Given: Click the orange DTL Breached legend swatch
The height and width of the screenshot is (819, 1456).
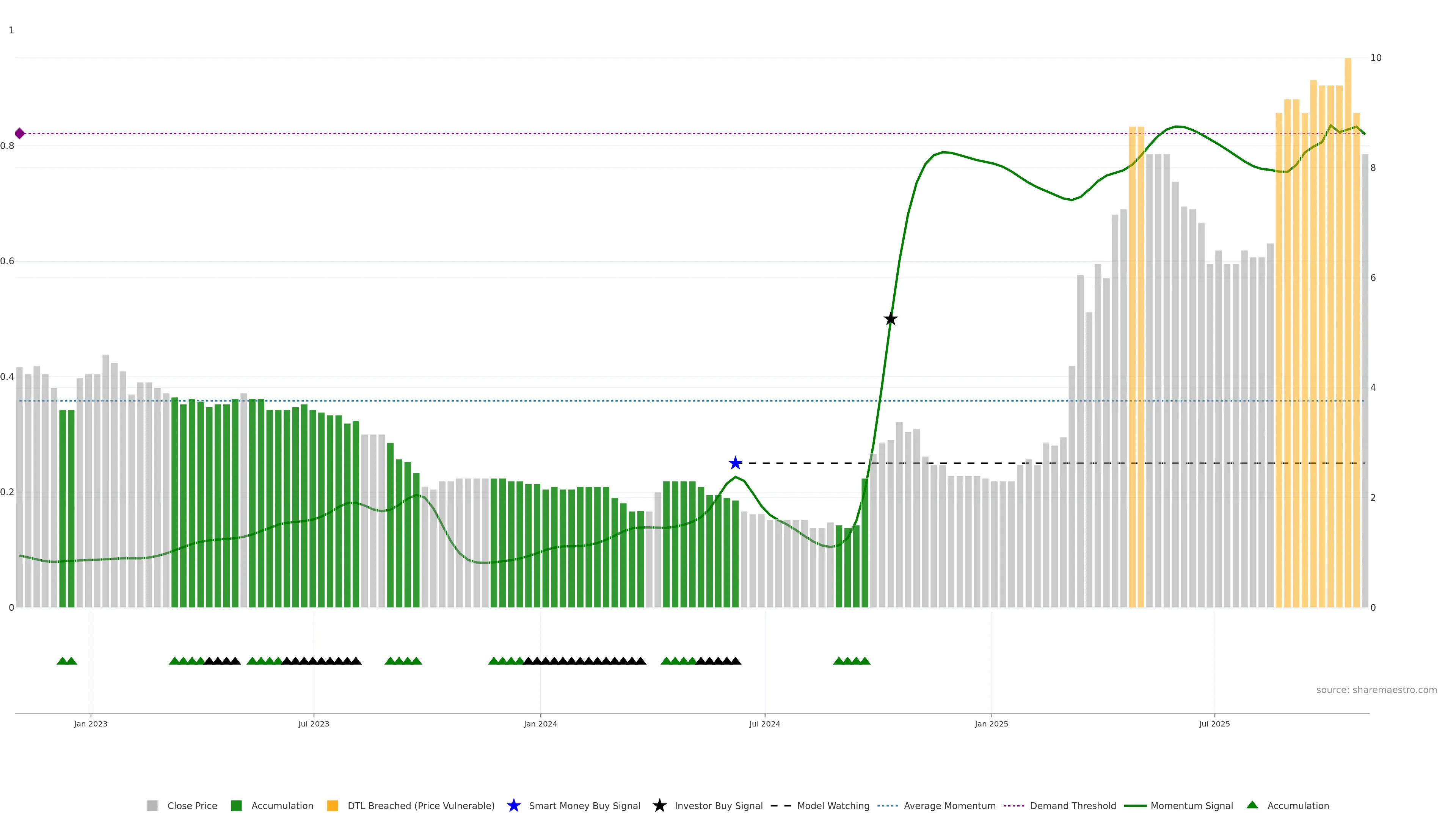Looking at the screenshot, I should 333,805.
